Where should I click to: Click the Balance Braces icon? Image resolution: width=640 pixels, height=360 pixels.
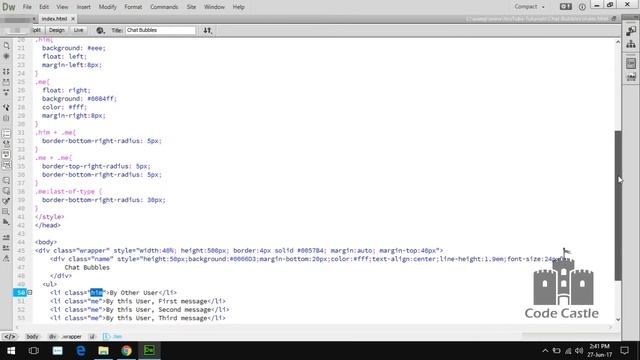click(x=6, y=118)
